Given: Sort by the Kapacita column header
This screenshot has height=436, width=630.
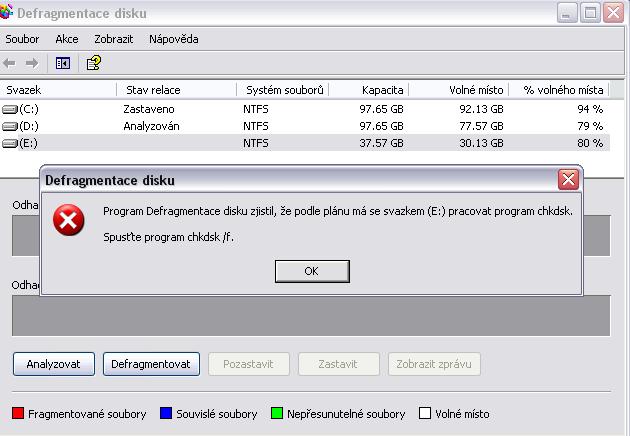Looking at the screenshot, I should pos(368,90).
